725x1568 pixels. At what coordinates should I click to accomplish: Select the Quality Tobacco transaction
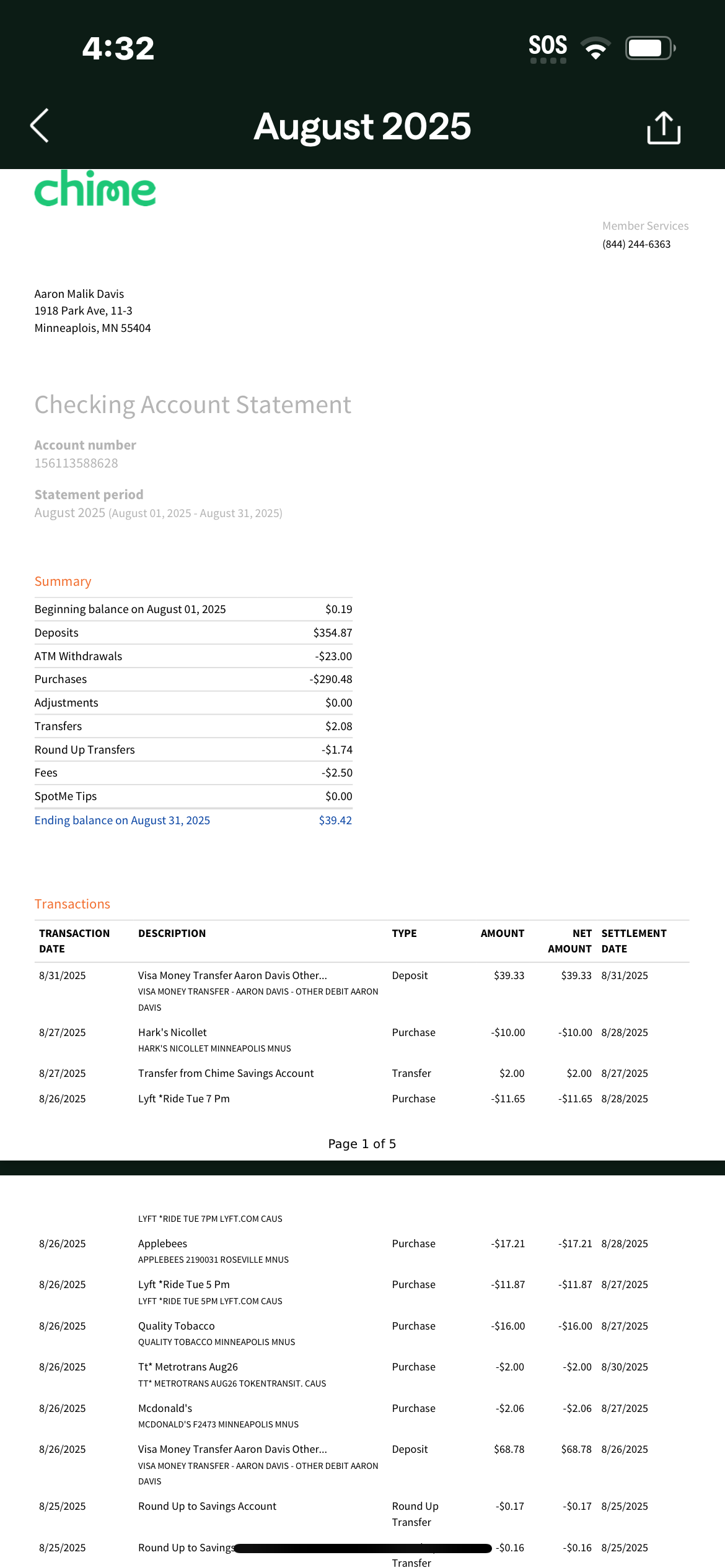tap(177, 1326)
